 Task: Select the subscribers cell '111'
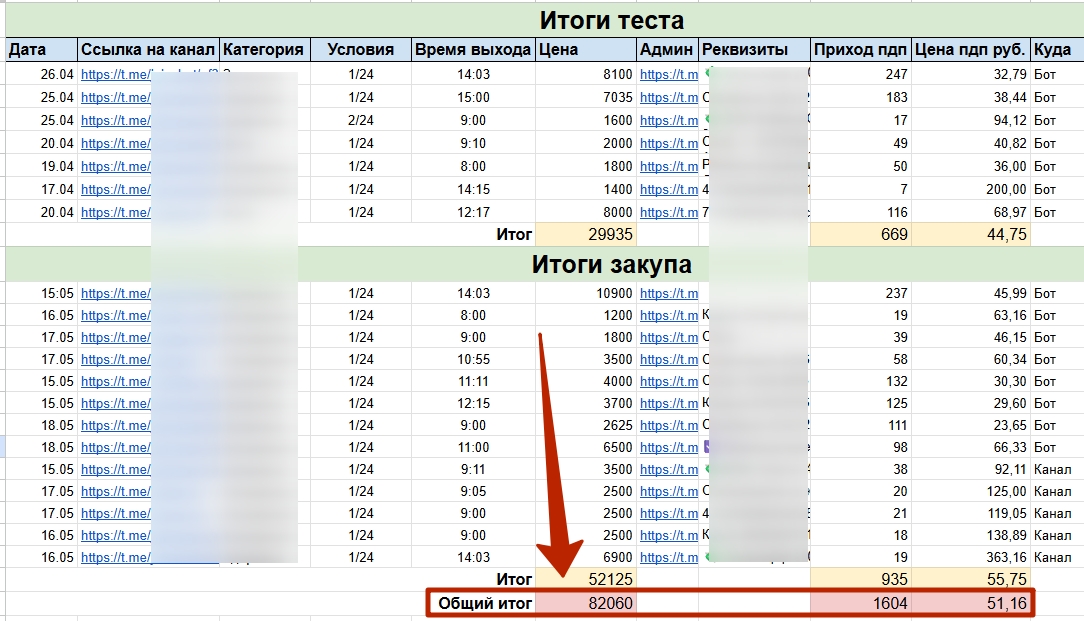point(861,425)
